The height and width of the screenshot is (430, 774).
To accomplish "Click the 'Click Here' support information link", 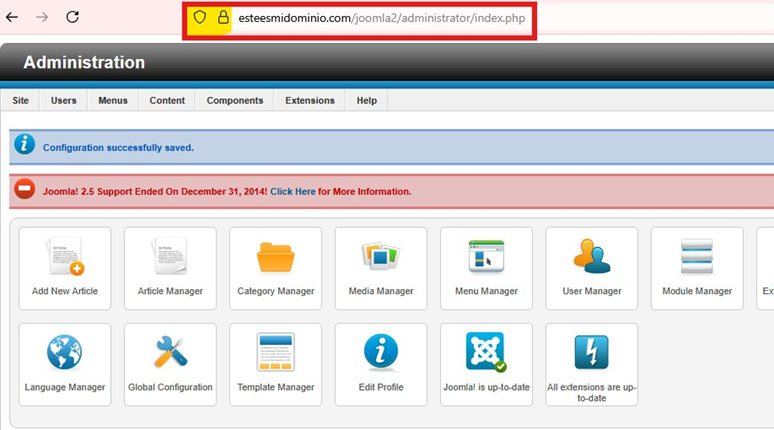I will pos(293,192).
